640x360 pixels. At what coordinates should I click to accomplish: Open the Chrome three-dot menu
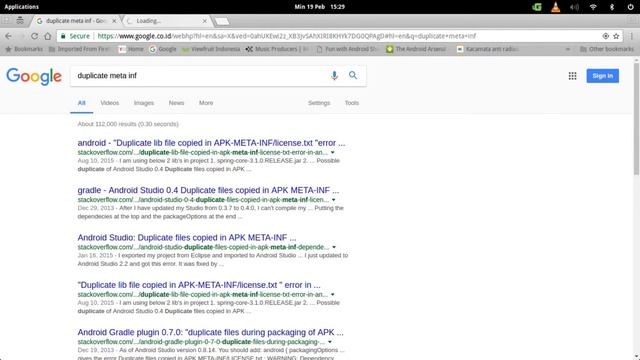coord(631,36)
